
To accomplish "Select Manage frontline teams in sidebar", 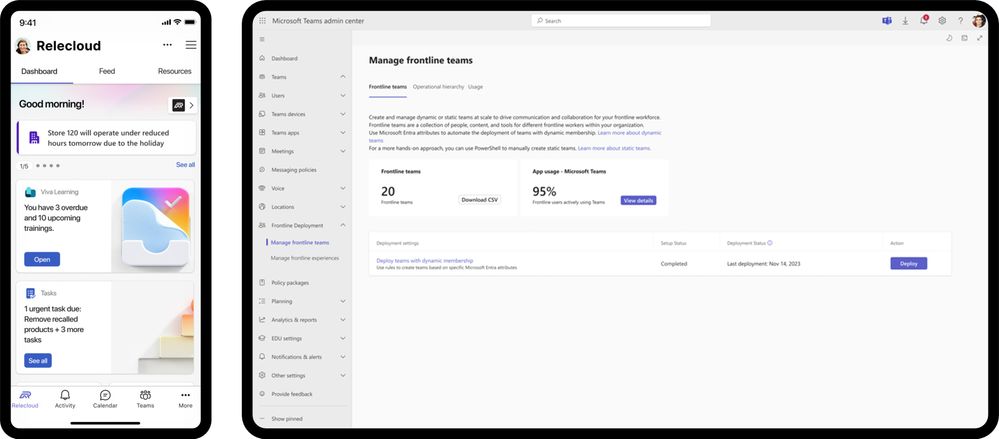I will point(299,243).
